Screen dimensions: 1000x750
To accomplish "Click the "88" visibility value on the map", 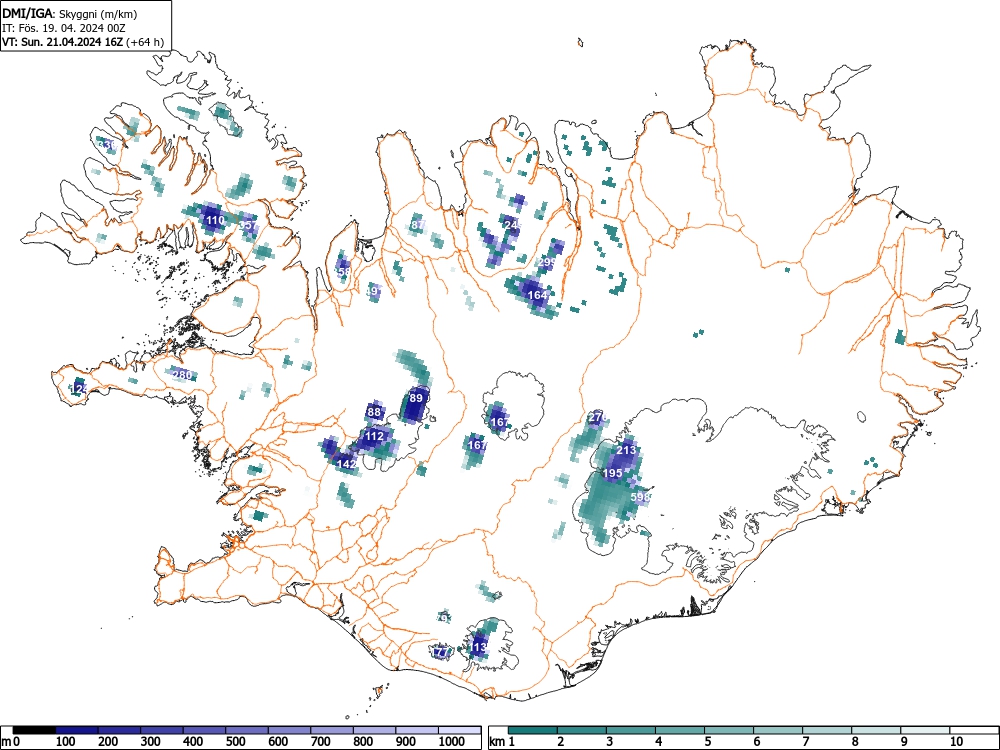I will point(374,412).
